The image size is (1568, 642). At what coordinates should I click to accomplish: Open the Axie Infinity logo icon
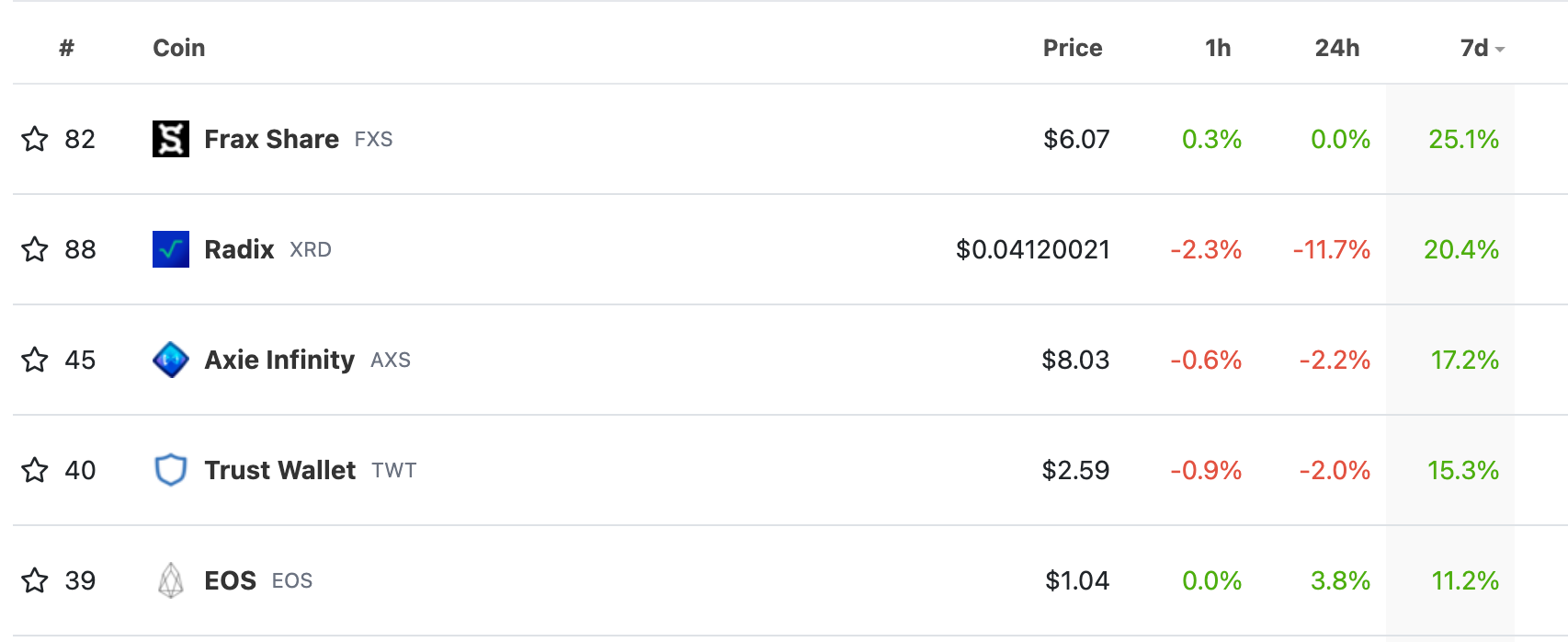[x=171, y=360]
